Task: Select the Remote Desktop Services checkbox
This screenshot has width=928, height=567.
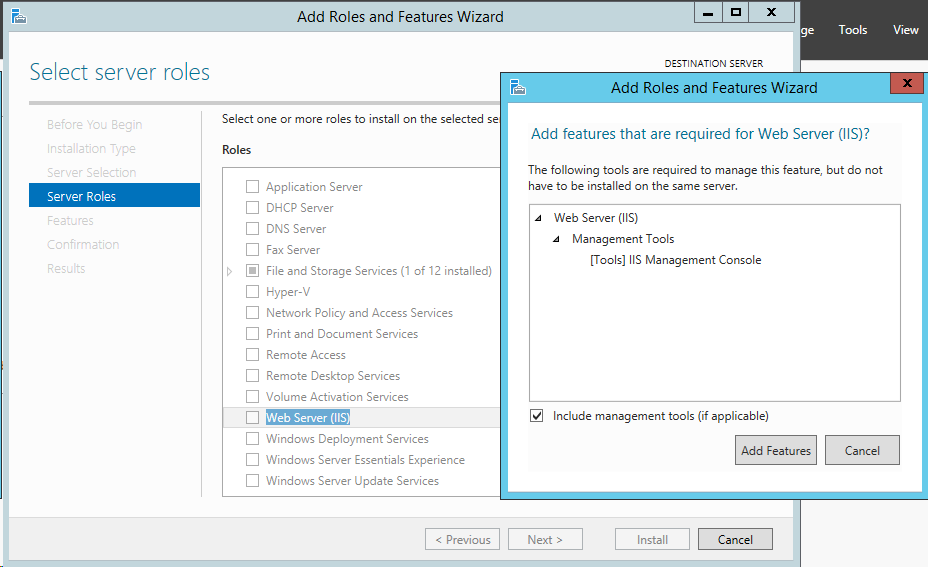Action: tap(252, 376)
